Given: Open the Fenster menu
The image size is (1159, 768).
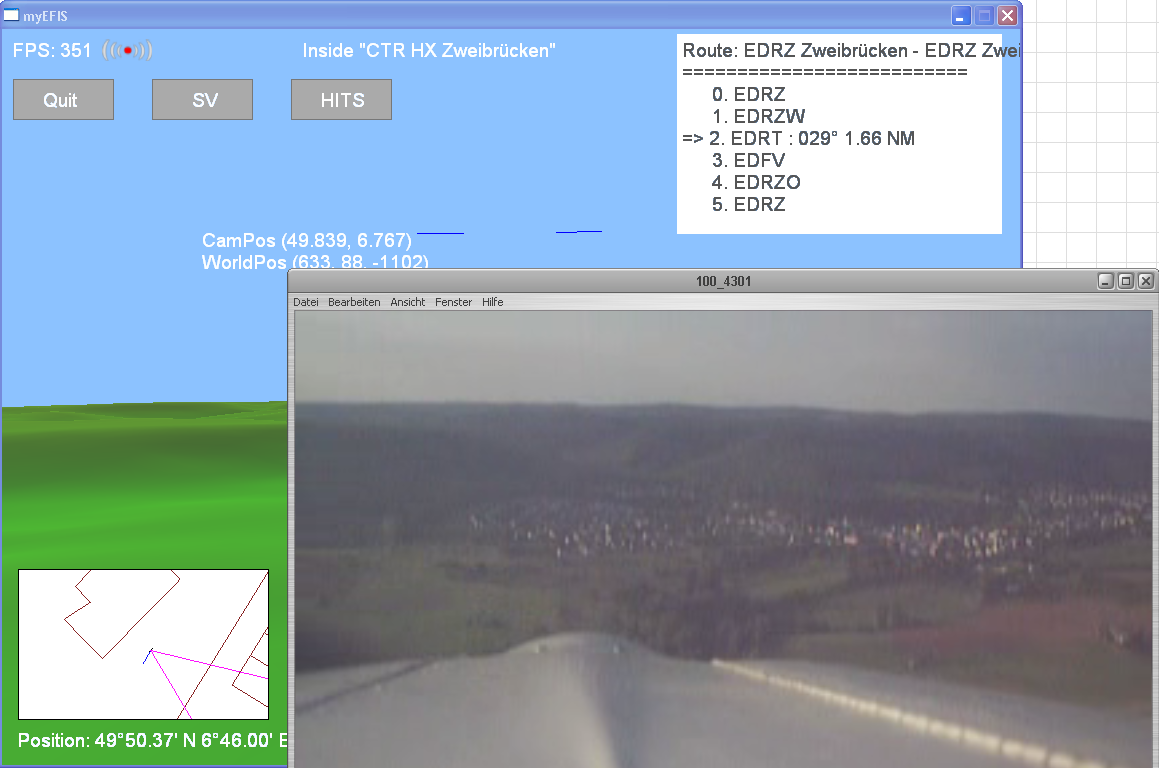Looking at the screenshot, I should pyautogui.click(x=453, y=302).
